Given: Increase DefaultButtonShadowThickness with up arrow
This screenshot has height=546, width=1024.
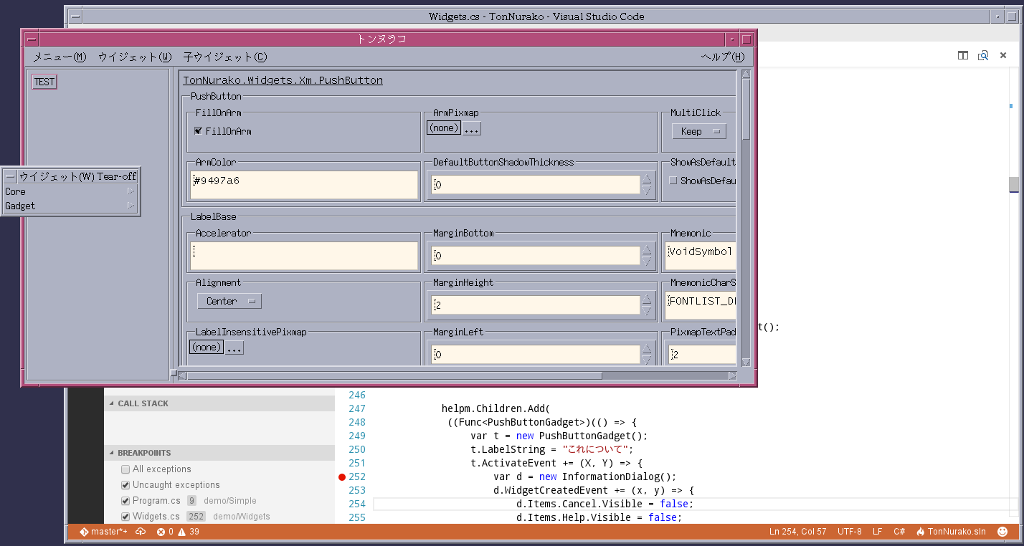Looking at the screenshot, I should click(647, 180).
